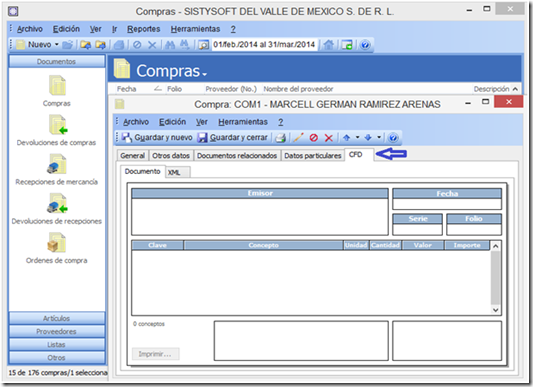The image size is (533, 387).
Task: Click the red cancel circle icon in Compra toolbar
Action: [x=314, y=138]
